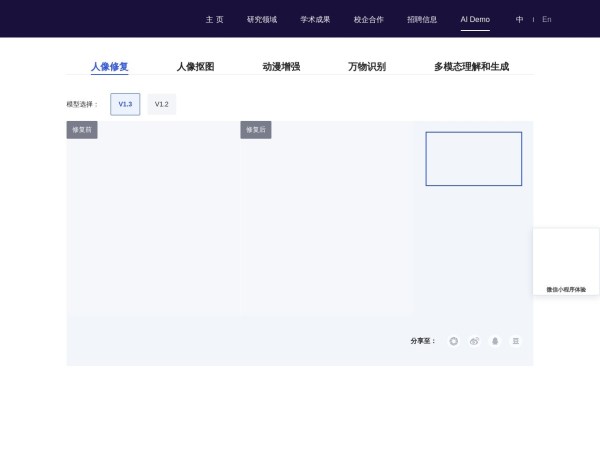The height and width of the screenshot is (450, 600).
Task: Select model version V1.2
Action: click(161, 104)
